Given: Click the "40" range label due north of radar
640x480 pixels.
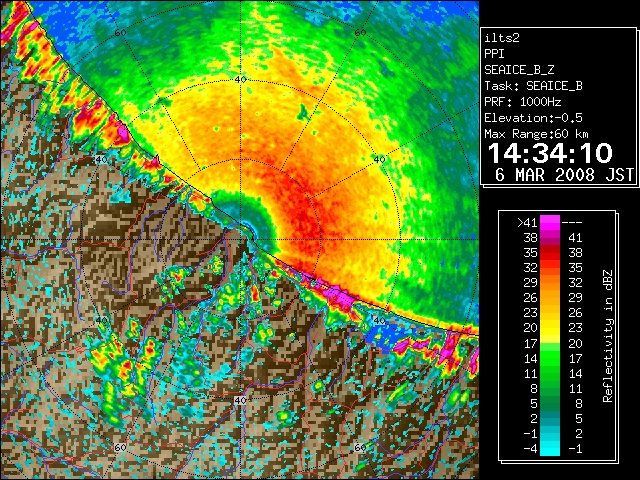Looking at the screenshot, I should (x=240, y=80).
